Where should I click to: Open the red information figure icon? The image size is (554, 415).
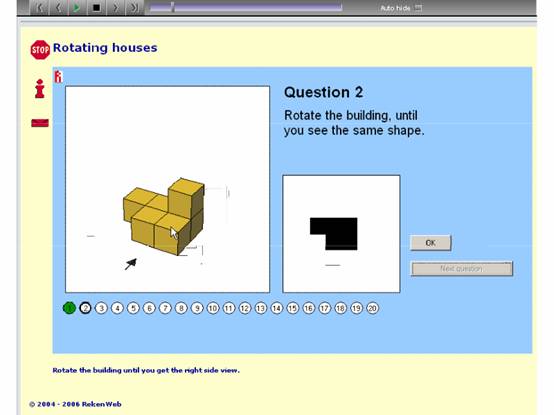40,88
